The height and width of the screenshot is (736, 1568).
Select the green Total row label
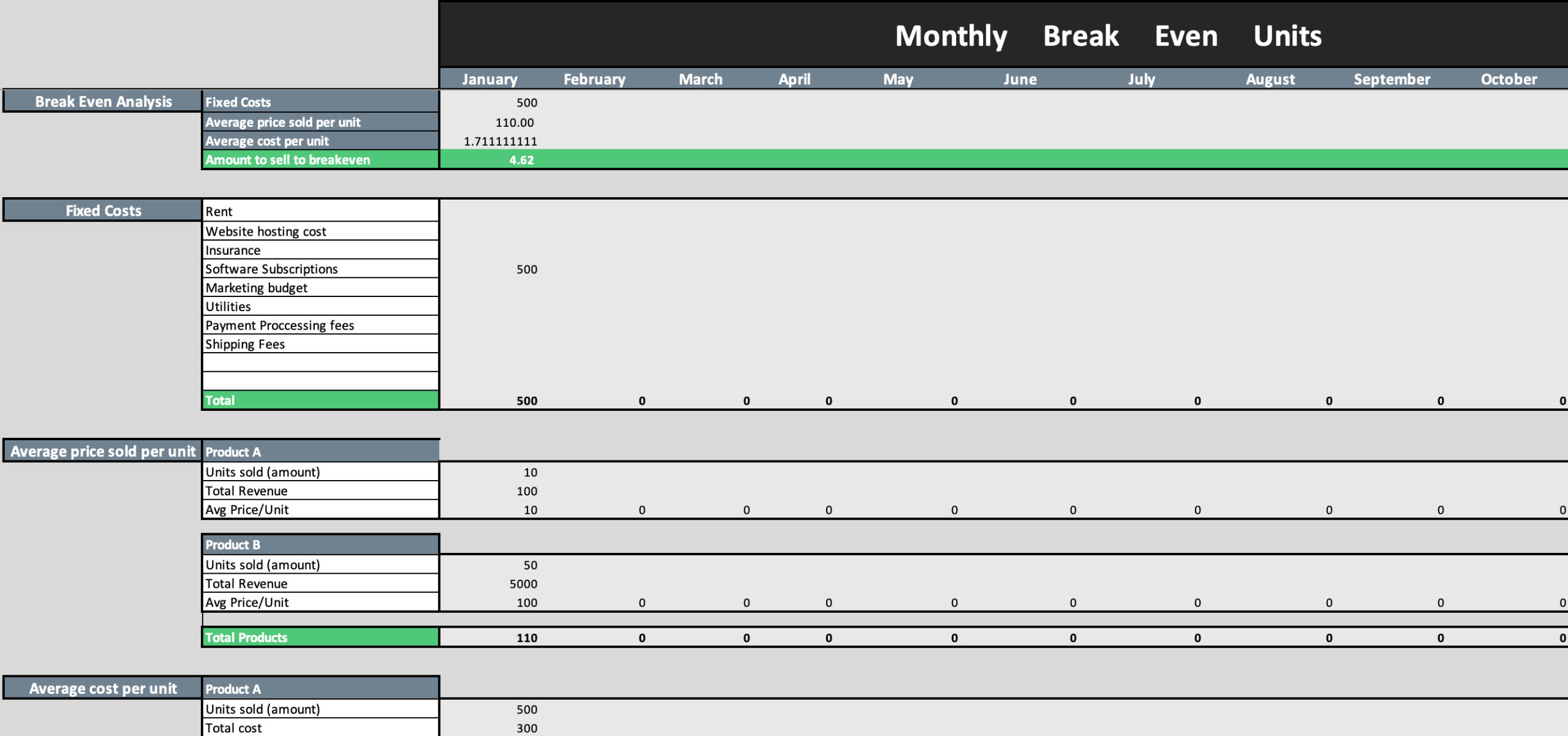221,400
